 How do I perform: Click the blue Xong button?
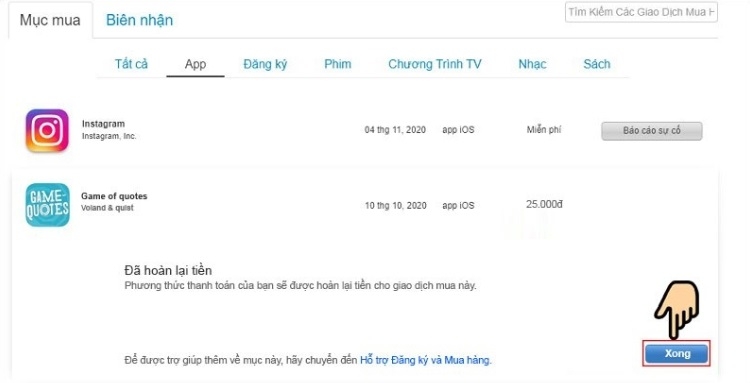[x=676, y=354]
